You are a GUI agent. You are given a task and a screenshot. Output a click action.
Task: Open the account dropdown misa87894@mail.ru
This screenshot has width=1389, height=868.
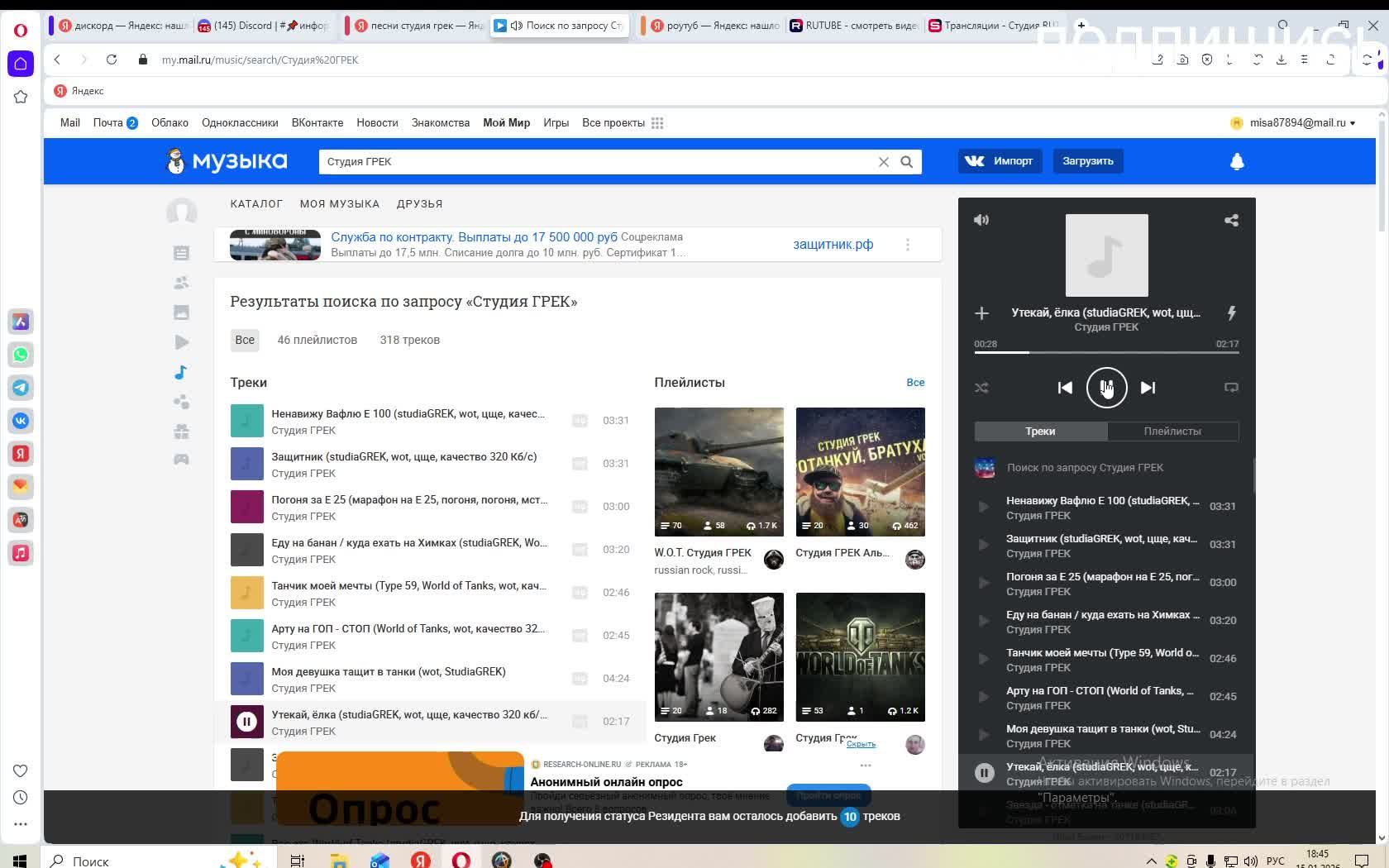1293,123
